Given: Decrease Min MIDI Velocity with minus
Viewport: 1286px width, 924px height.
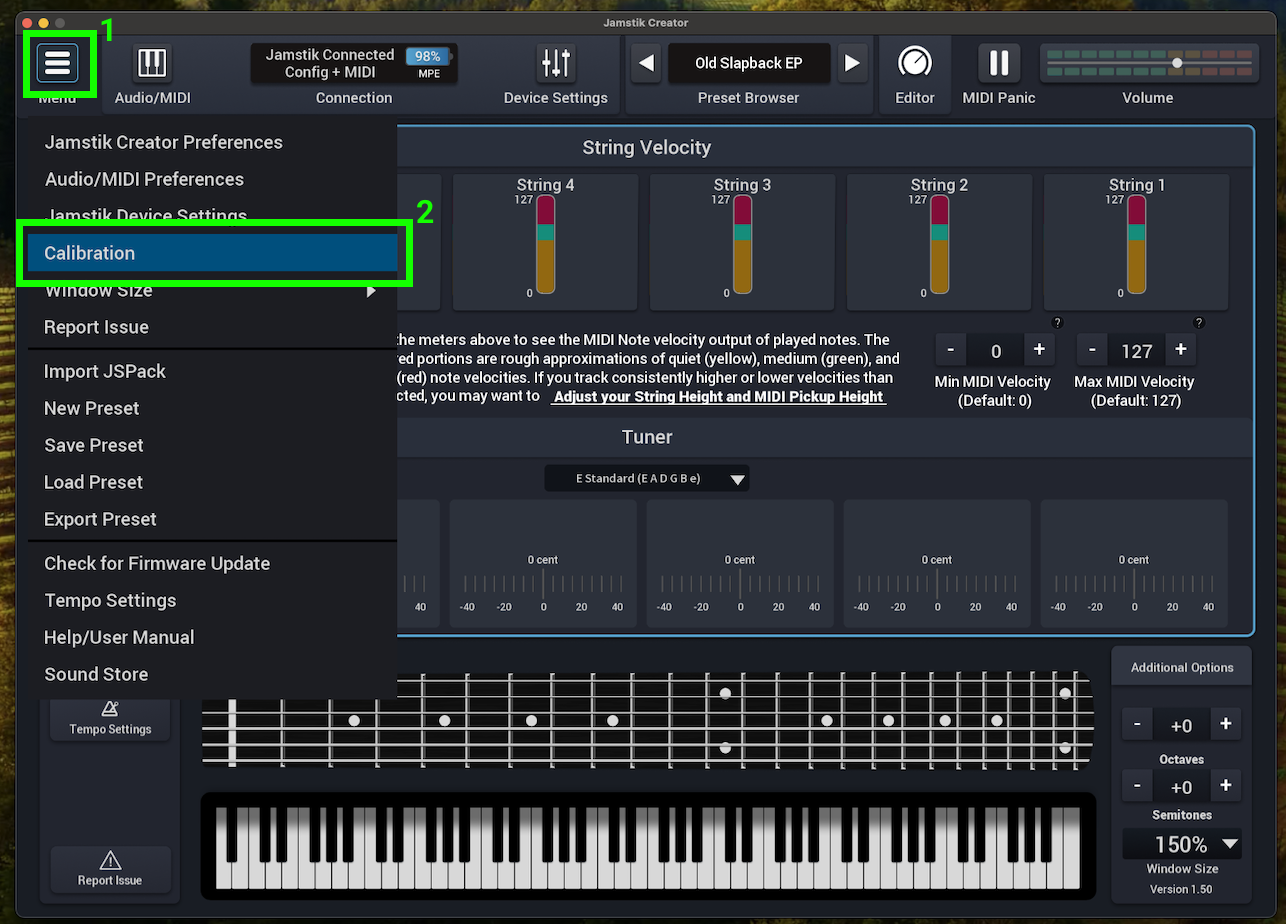Looking at the screenshot, I should [951, 350].
